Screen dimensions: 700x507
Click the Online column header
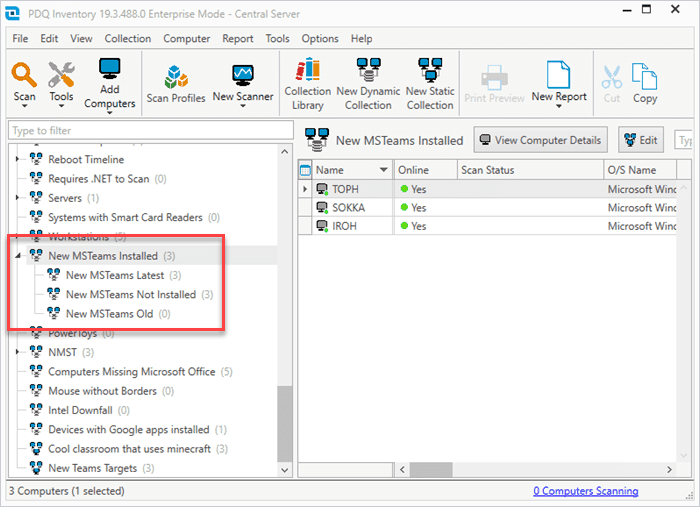click(x=425, y=170)
